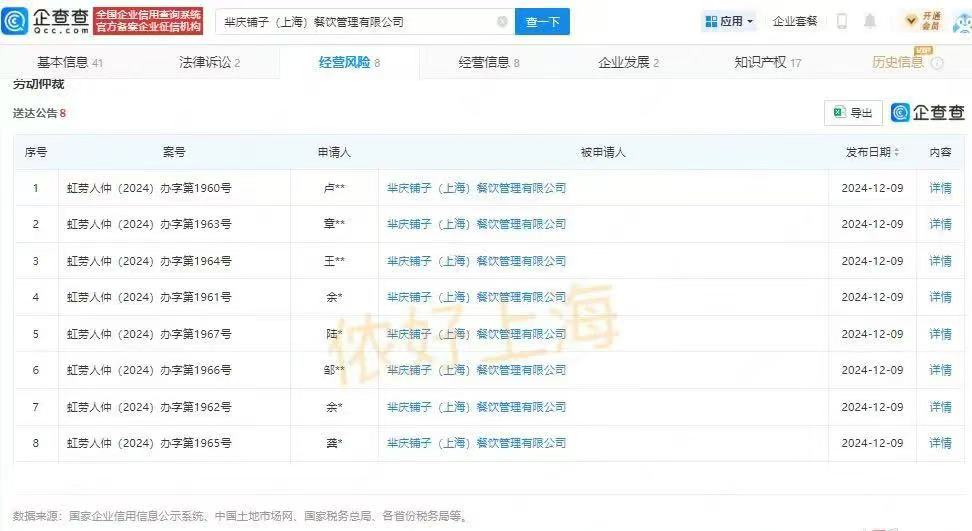Click the help icon beside 历史信息
The height and width of the screenshot is (531, 972).
pos(937,63)
